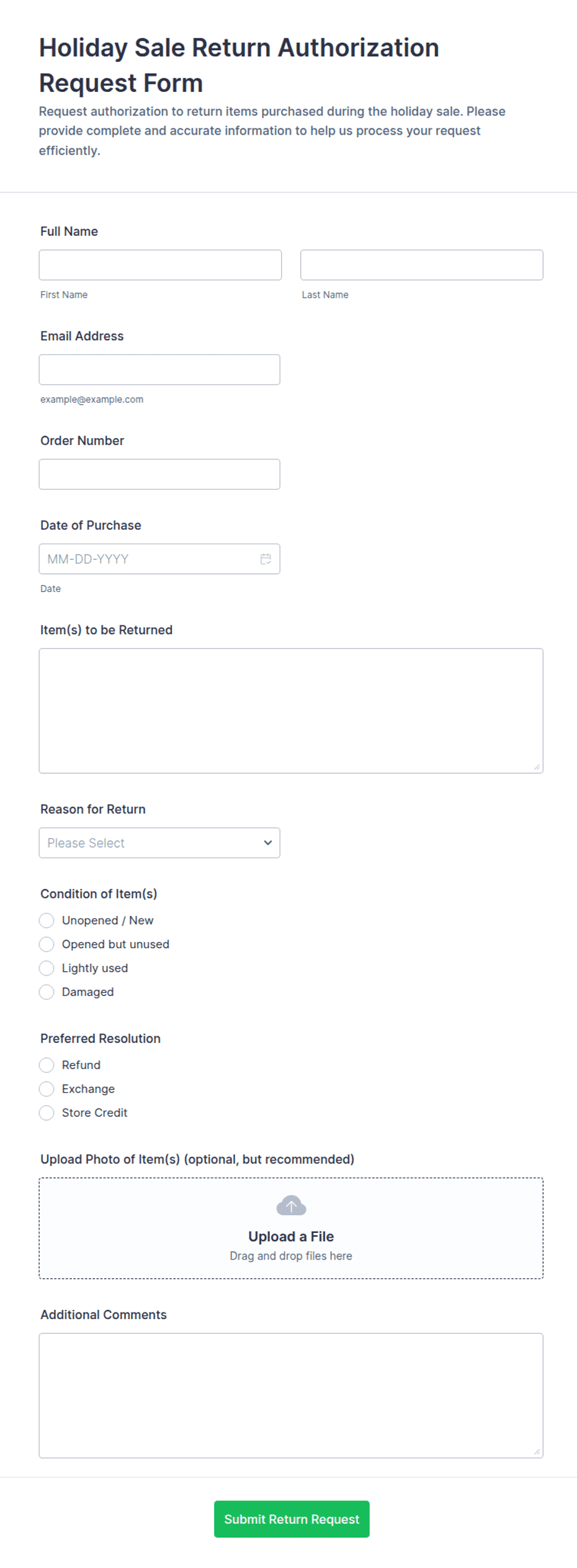Focus the First Name field
The width and height of the screenshot is (577, 1568).
pos(160,265)
